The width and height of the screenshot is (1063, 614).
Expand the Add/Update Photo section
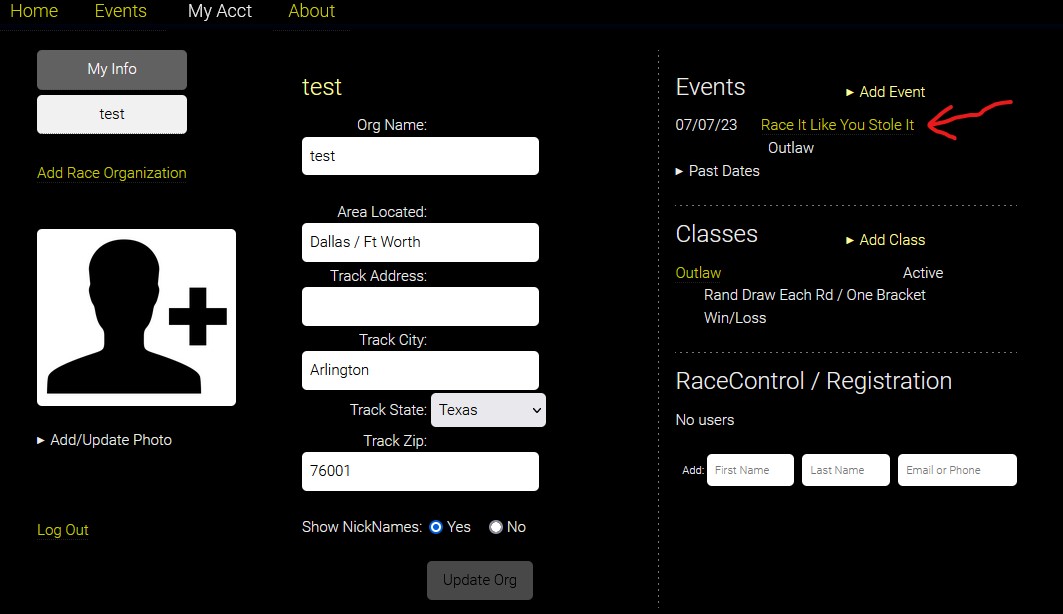click(104, 440)
